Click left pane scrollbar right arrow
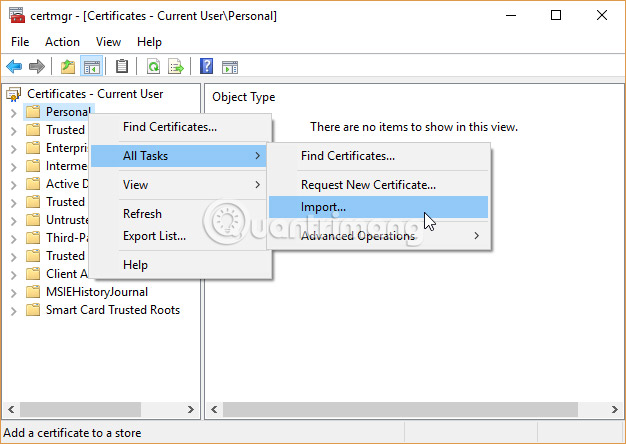 click(x=191, y=410)
